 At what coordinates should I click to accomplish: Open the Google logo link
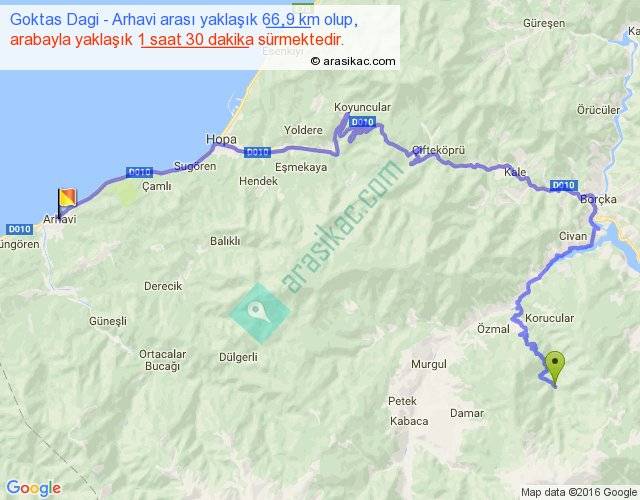(x=34, y=488)
